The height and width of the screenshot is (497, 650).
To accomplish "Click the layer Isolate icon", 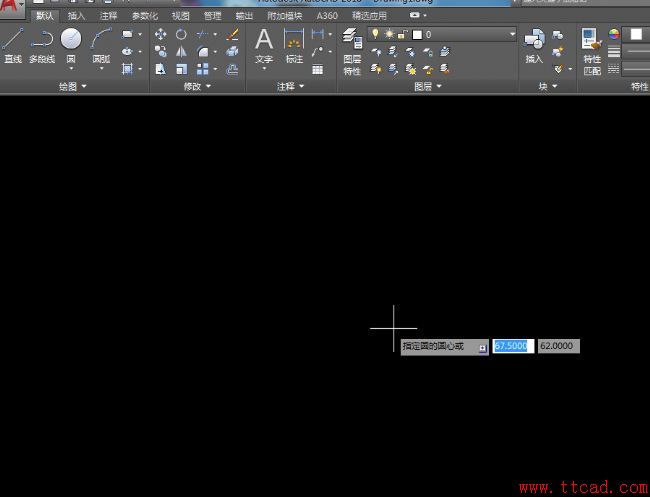I will pos(393,51).
